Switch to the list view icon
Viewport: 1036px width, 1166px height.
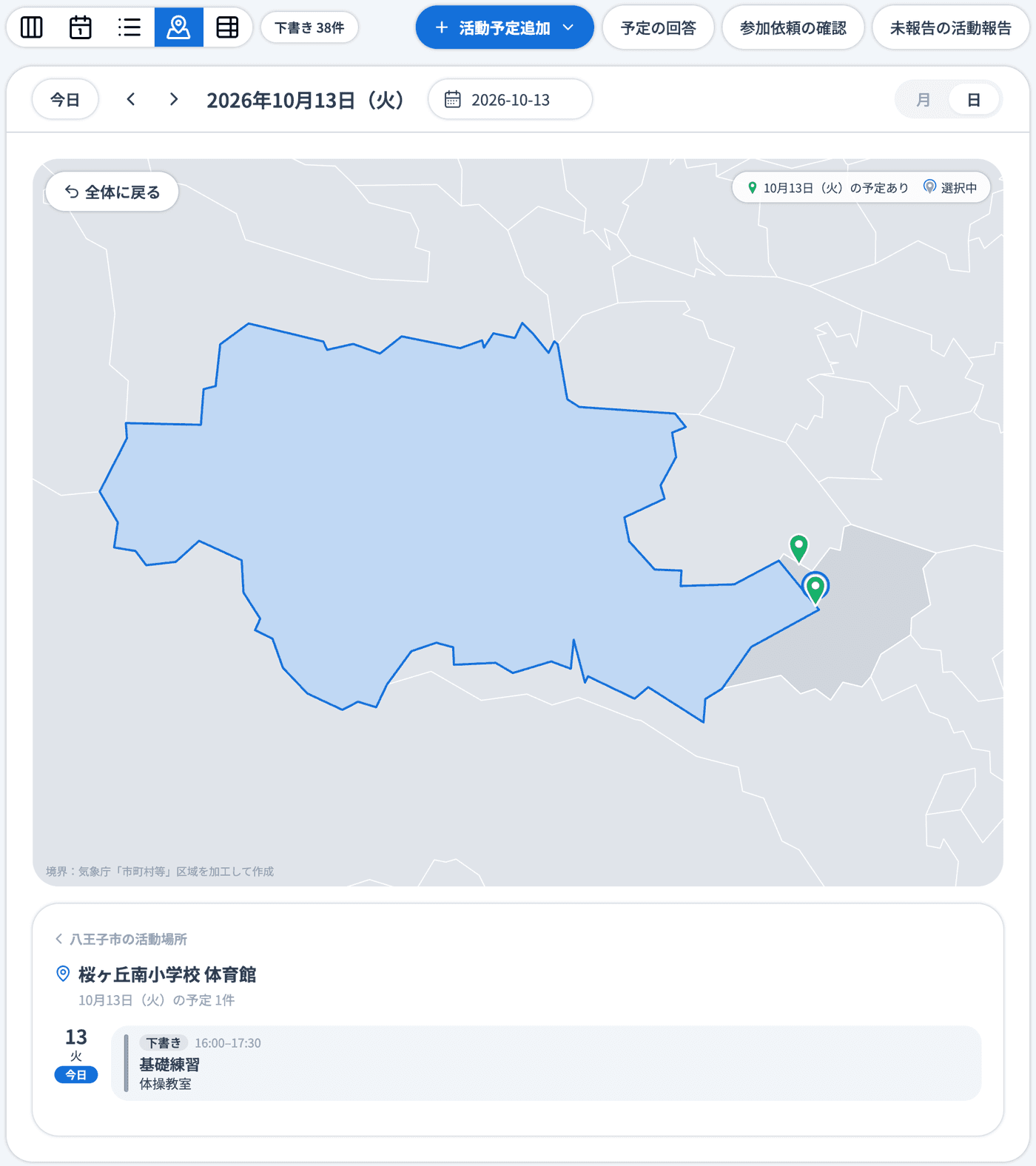point(129,27)
